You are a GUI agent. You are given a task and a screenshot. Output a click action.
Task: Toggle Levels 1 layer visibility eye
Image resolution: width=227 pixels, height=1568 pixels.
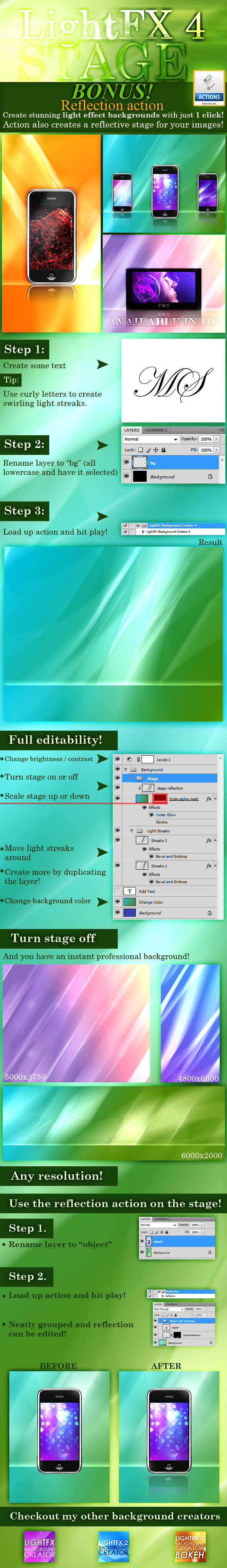coord(117,760)
